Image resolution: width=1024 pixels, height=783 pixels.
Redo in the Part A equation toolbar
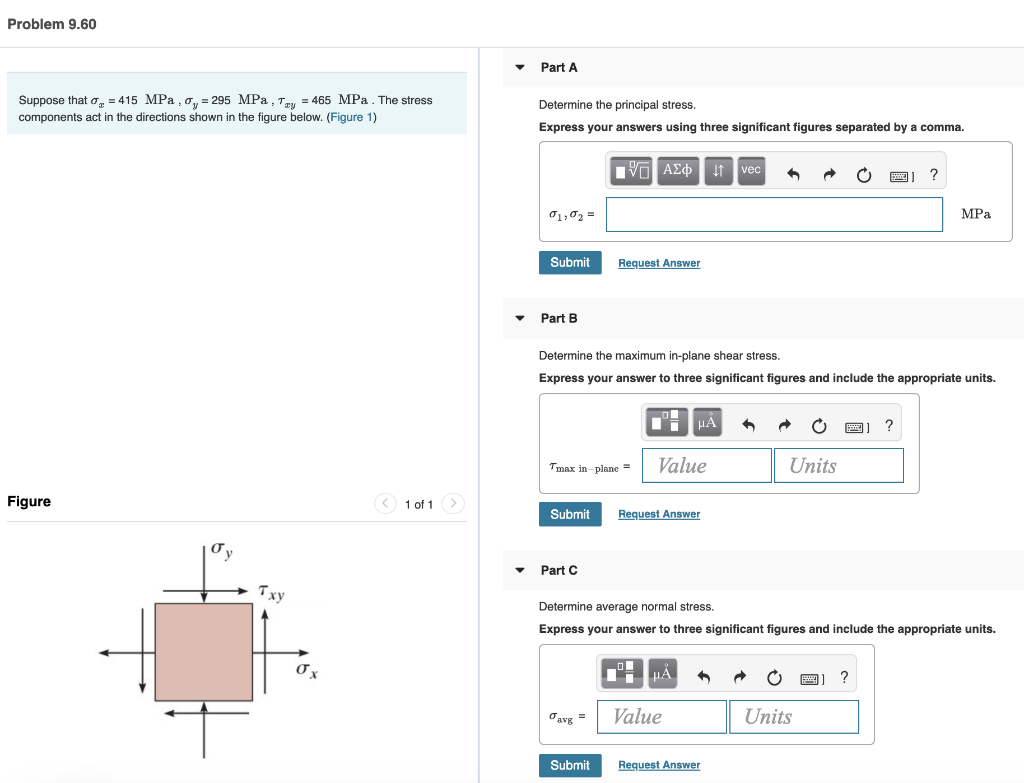point(829,173)
